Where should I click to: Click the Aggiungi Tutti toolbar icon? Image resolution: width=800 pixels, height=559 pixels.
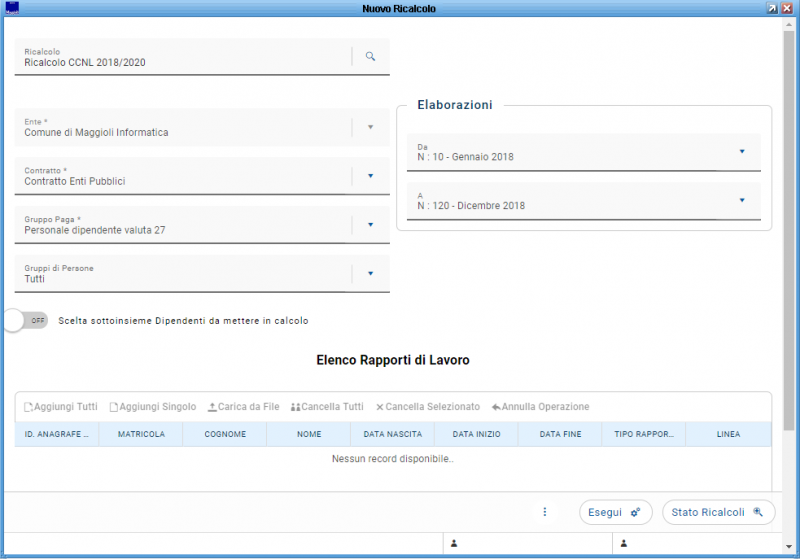tap(29, 407)
